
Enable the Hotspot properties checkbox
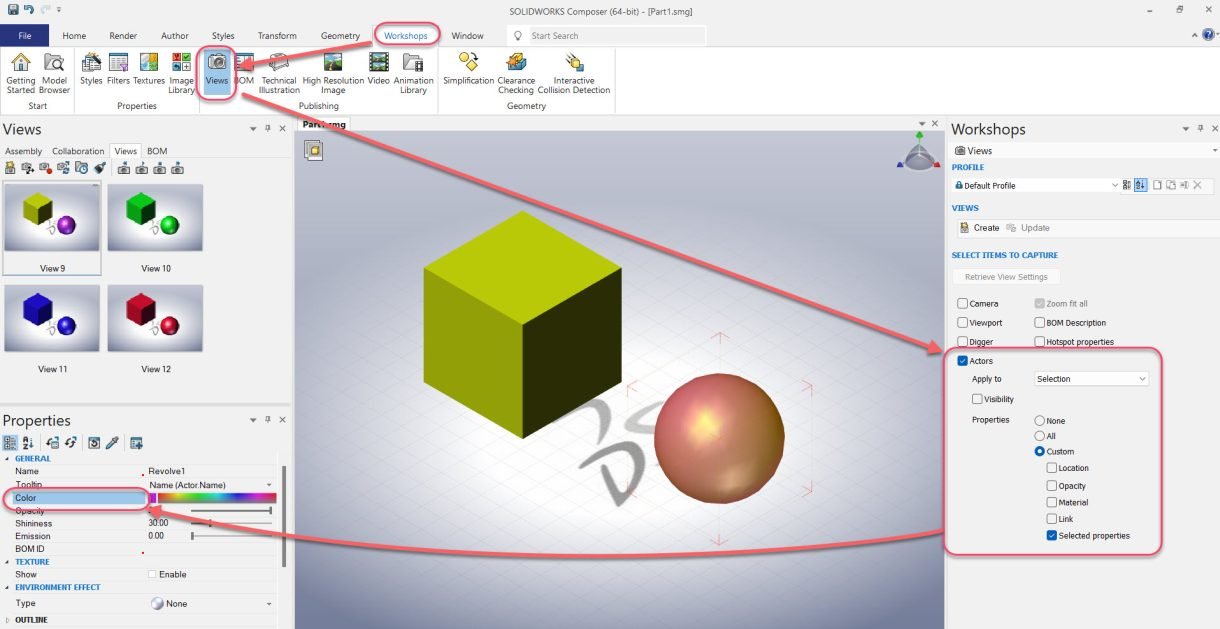pyautogui.click(x=1039, y=342)
